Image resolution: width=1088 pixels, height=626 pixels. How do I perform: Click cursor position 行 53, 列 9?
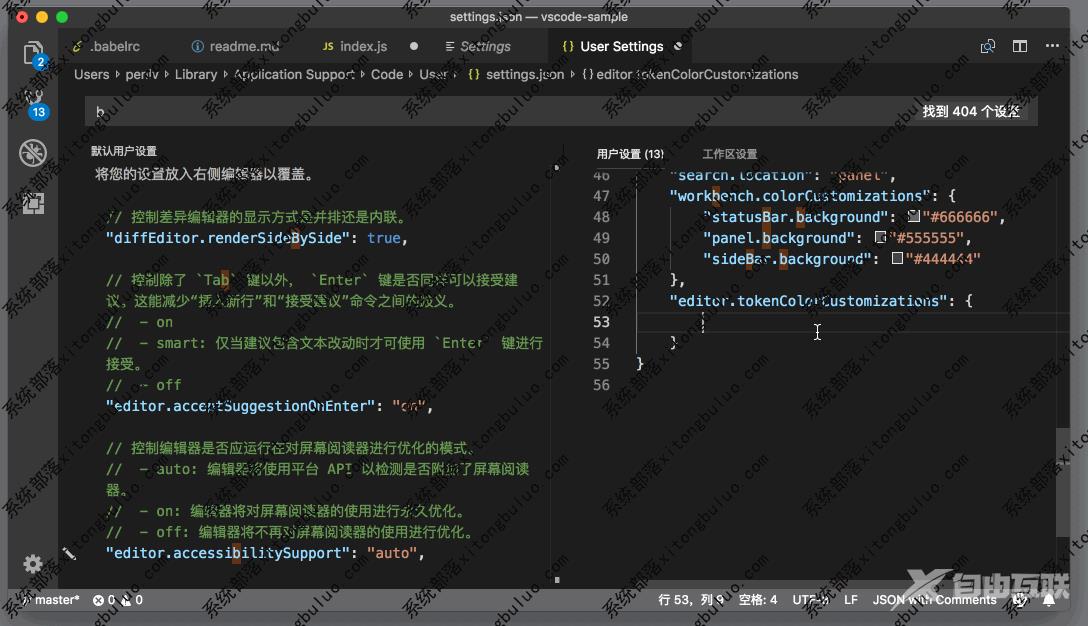[x=690, y=600]
